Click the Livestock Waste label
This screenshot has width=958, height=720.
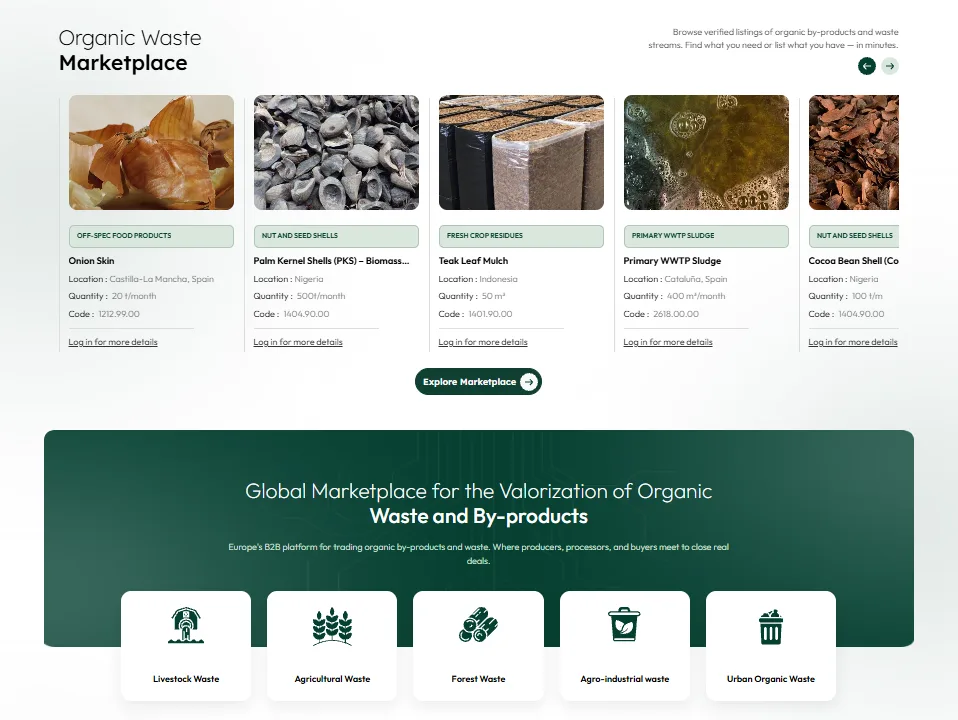[x=186, y=679]
